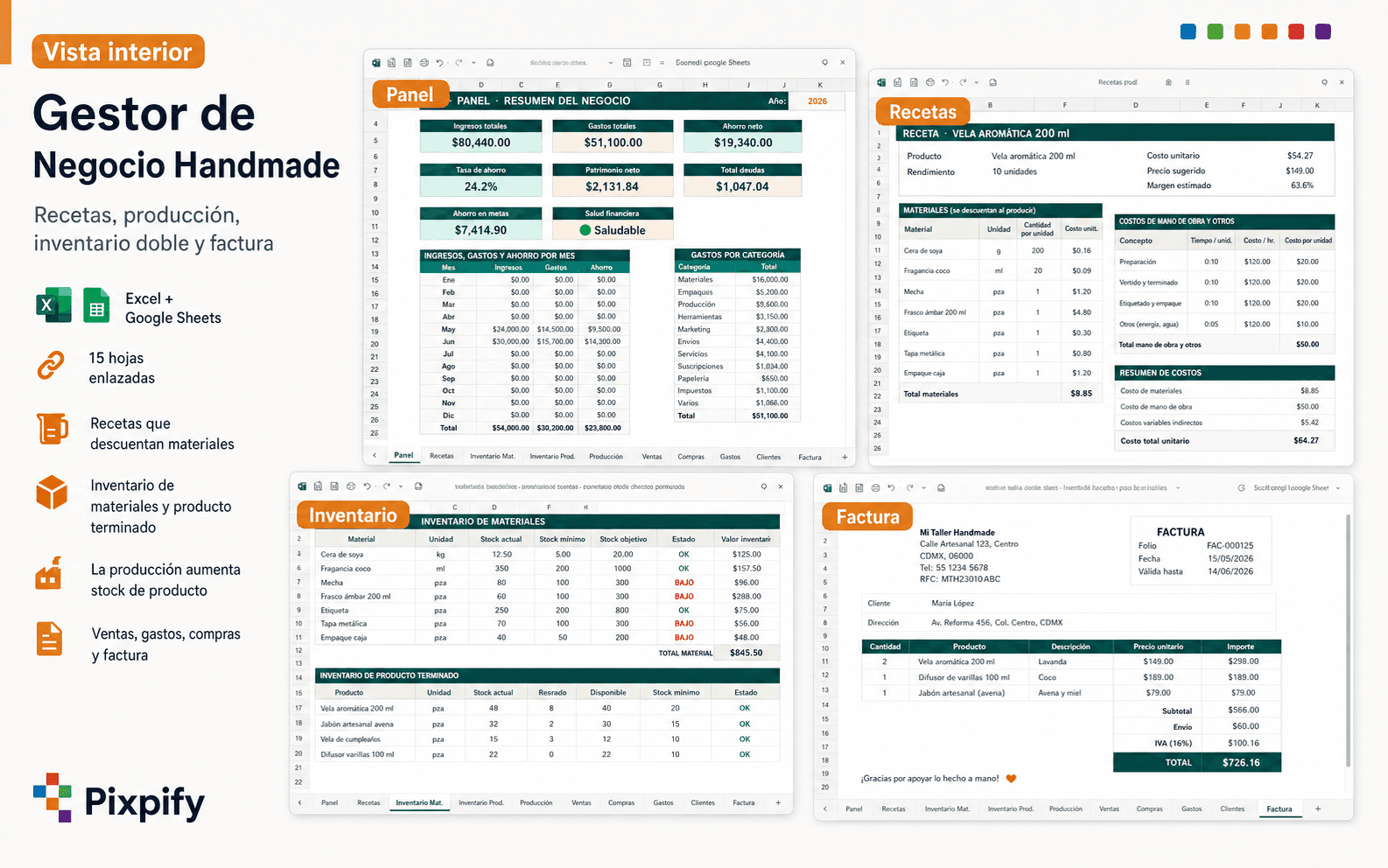
Task: Click the green Google Sheets icon on the left
Action: point(96,305)
